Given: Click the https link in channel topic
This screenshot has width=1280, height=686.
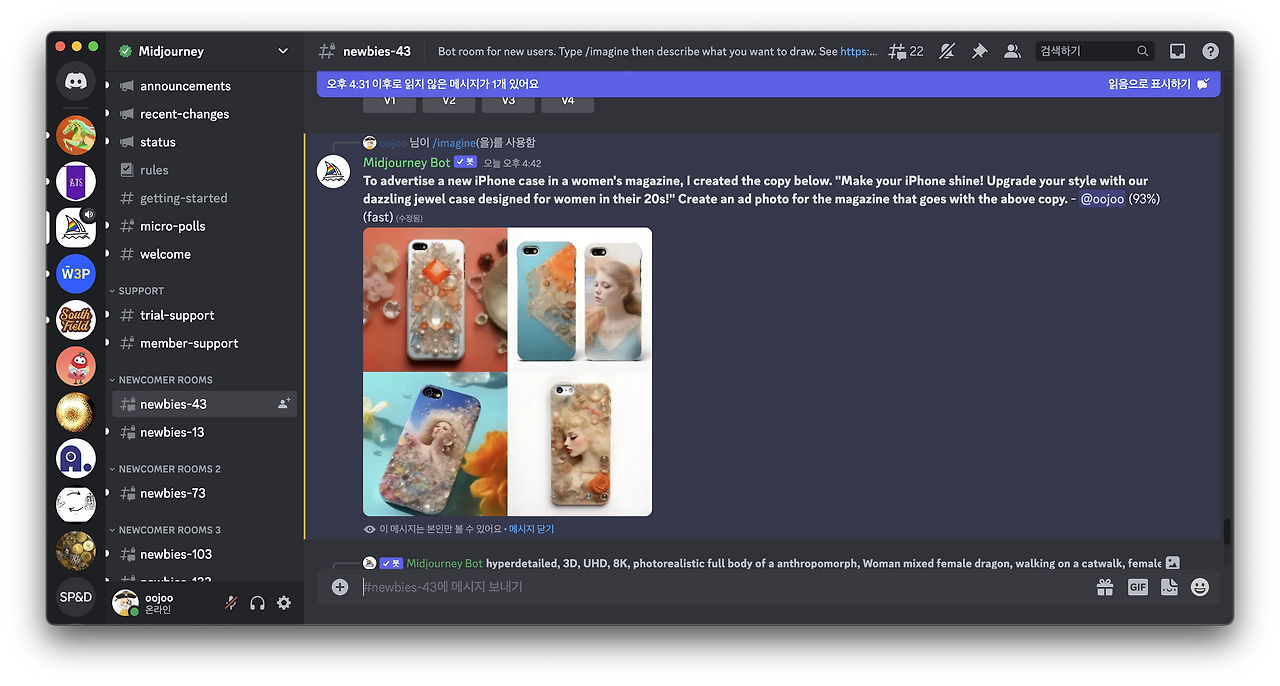Looking at the screenshot, I should (859, 51).
